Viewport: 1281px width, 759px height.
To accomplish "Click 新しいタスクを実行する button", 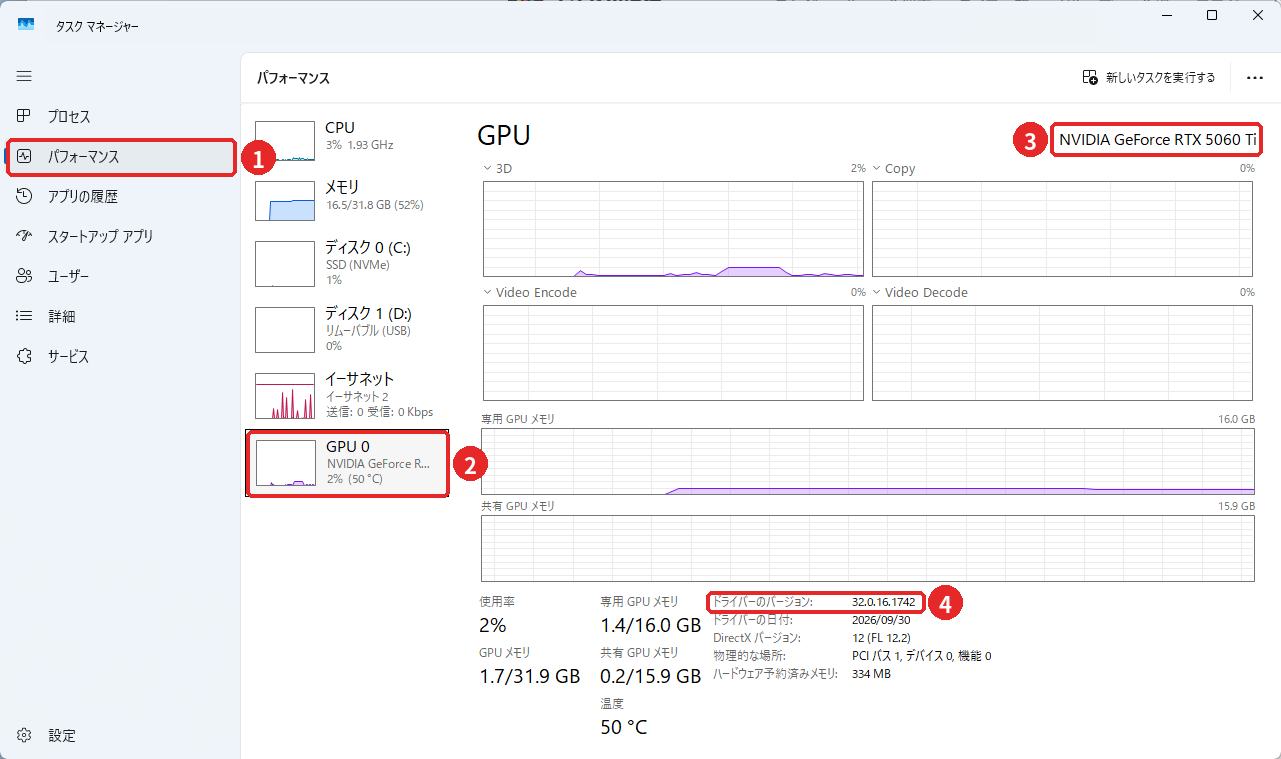I will (1149, 77).
